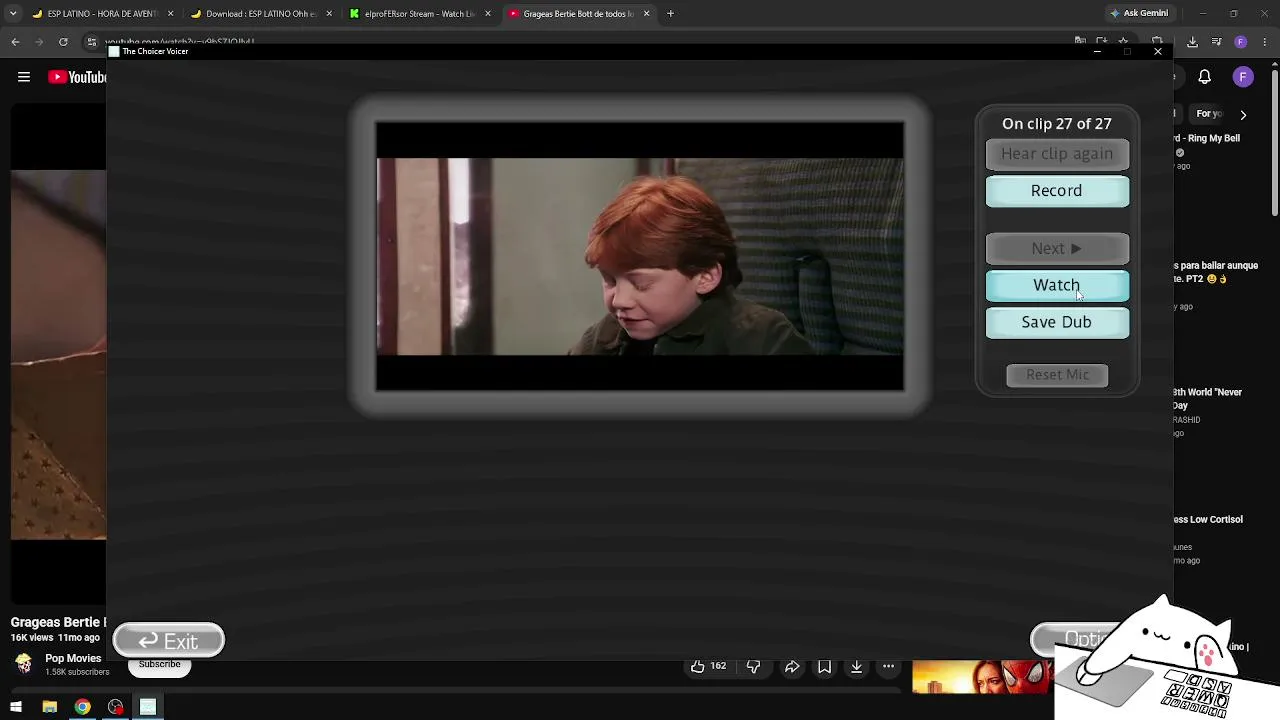Click the "On clip 27 of 27" label
Viewport: 1280px width, 720px height.
coord(1057,124)
